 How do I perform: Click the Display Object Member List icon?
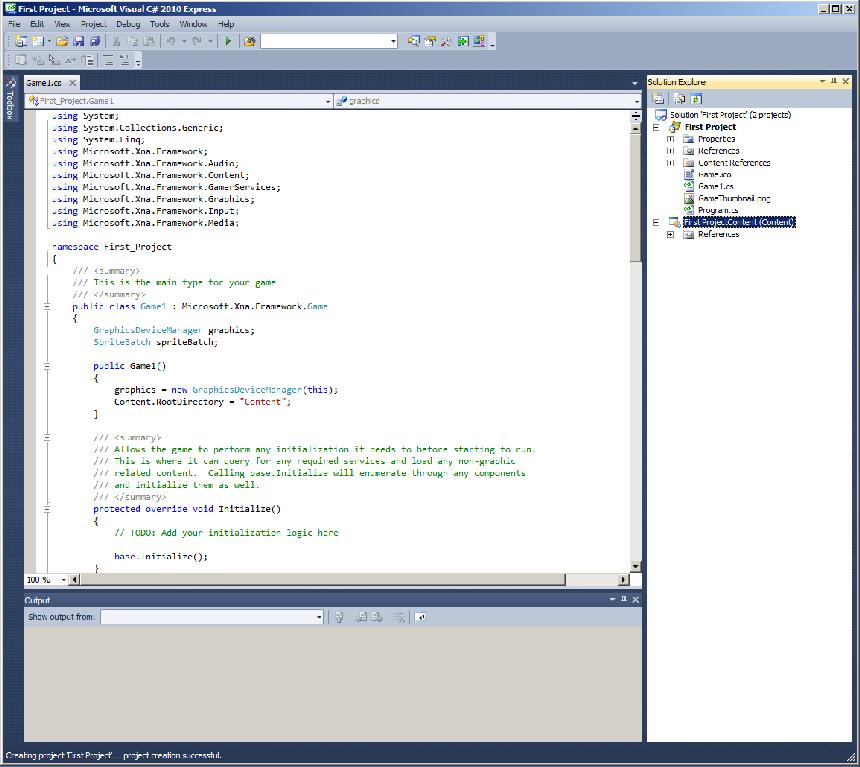point(21,60)
